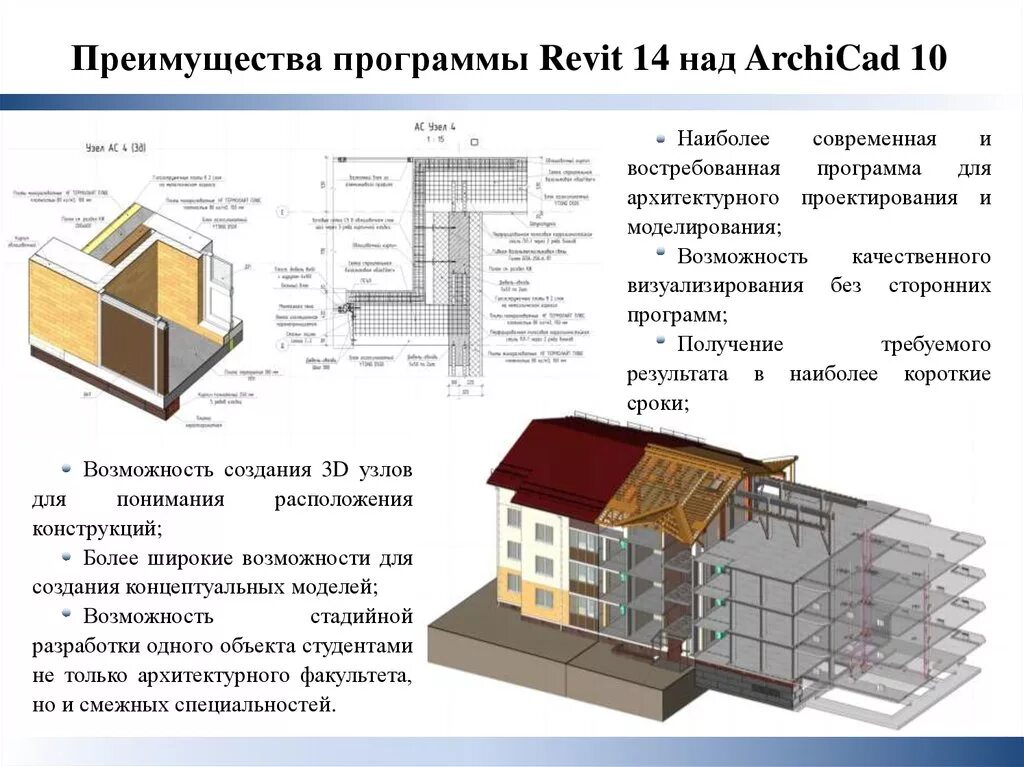Click the bullet text 'Возможность качественного визуализирования'
Image resolution: width=1024 pixels, height=767 pixels.
point(809,286)
